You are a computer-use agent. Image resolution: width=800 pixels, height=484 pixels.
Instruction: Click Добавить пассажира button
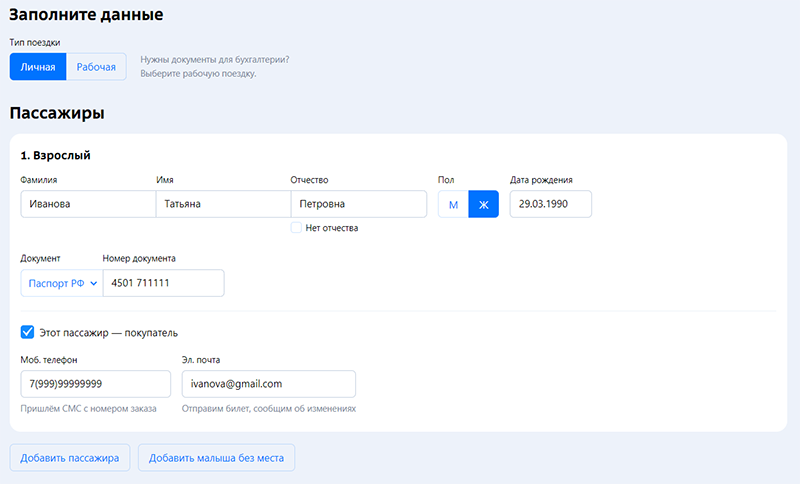[x=70, y=458]
